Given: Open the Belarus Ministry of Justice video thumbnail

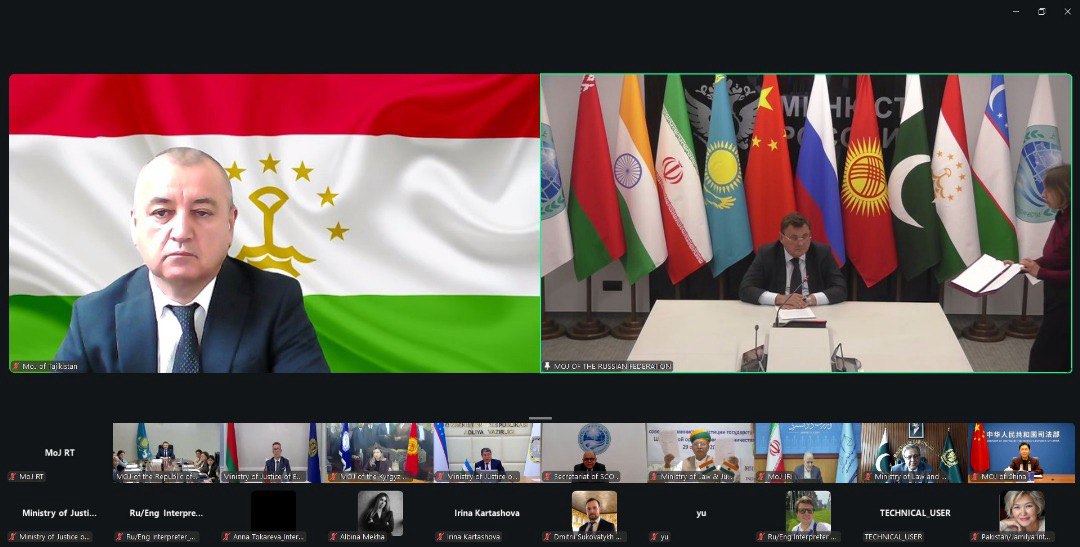Looking at the screenshot, I should pyautogui.click(x=273, y=453).
